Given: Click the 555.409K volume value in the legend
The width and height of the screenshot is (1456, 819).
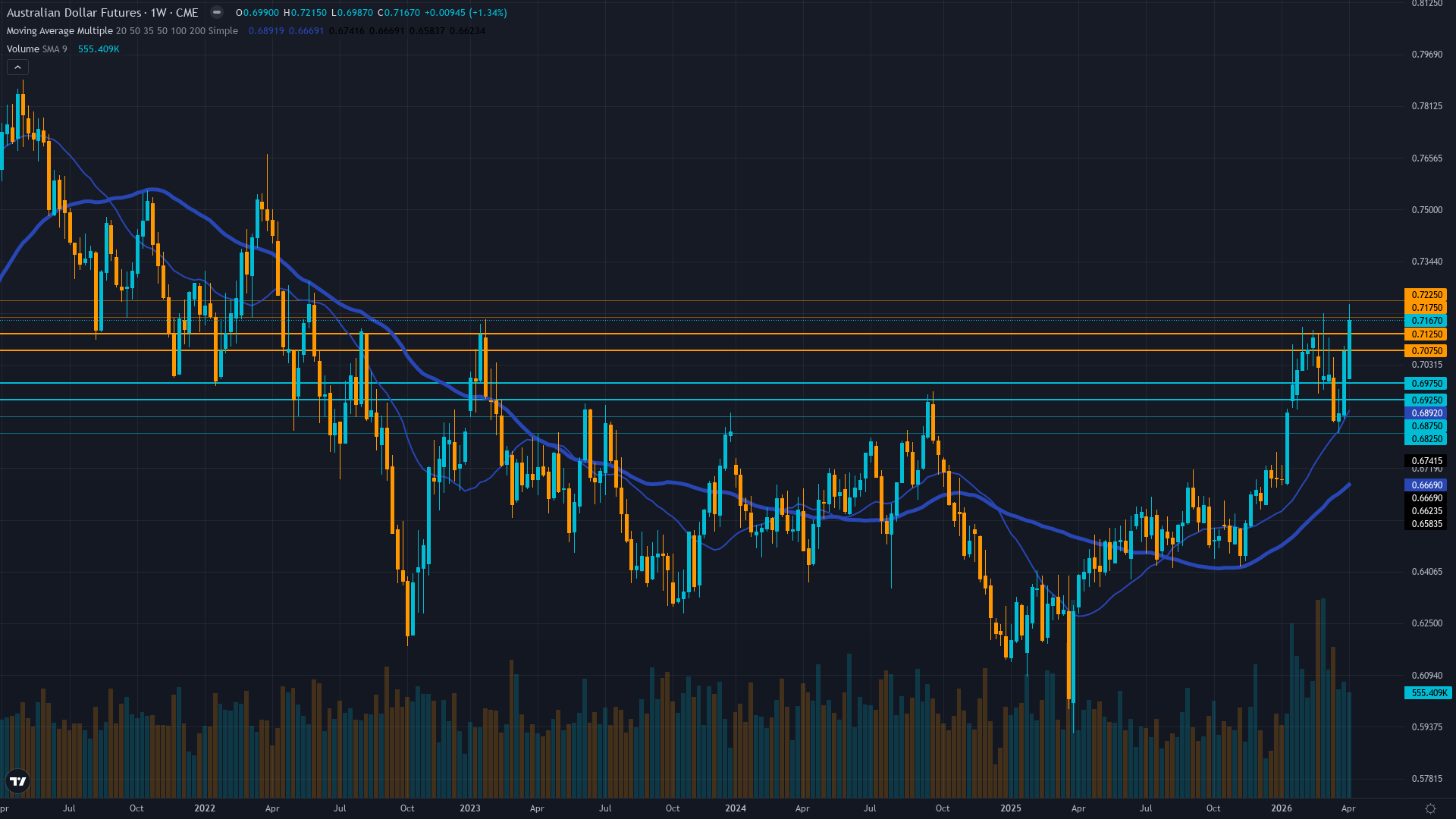Looking at the screenshot, I should [x=99, y=49].
